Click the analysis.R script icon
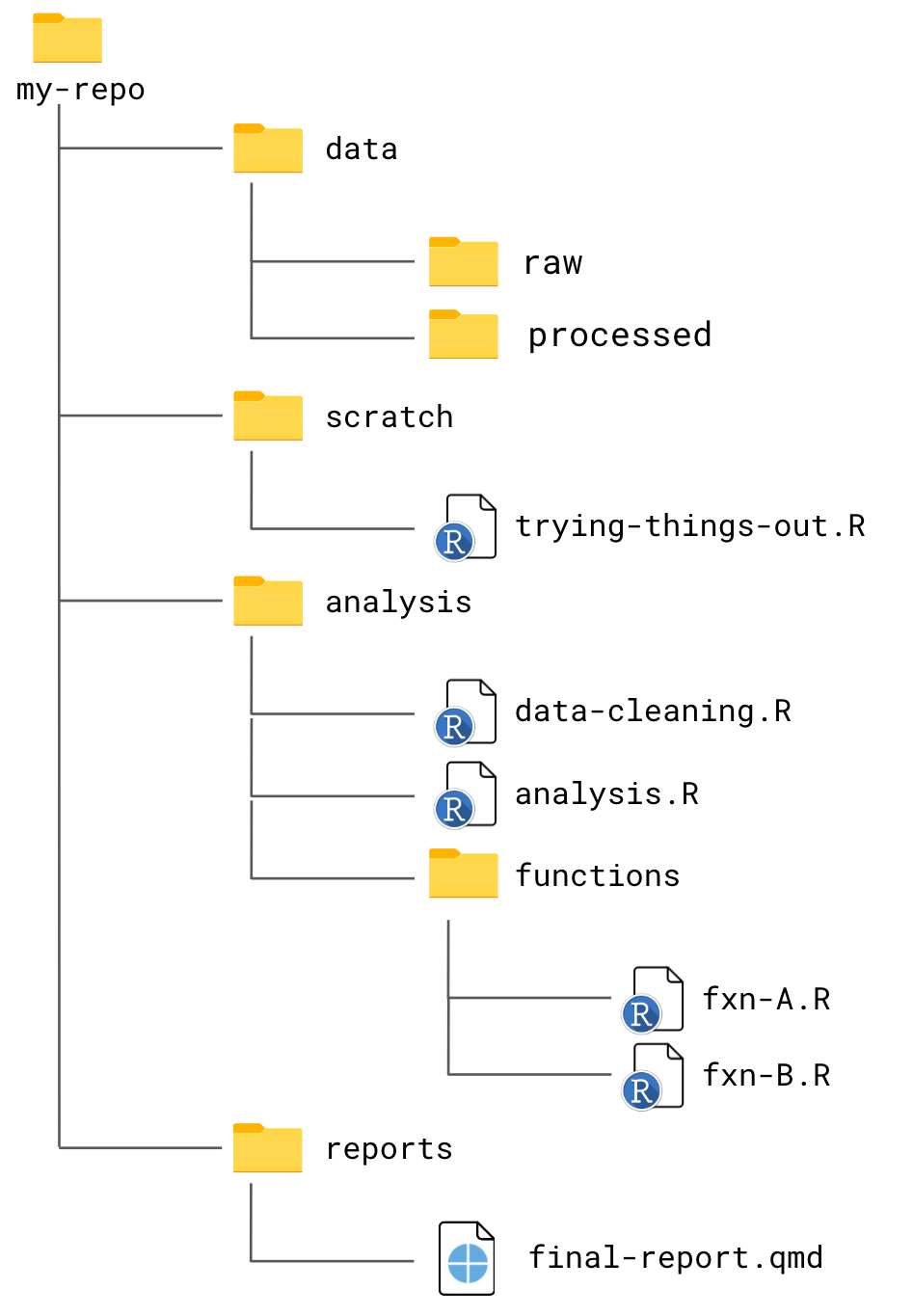Viewport: 913px width, 1316px height. (467, 794)
